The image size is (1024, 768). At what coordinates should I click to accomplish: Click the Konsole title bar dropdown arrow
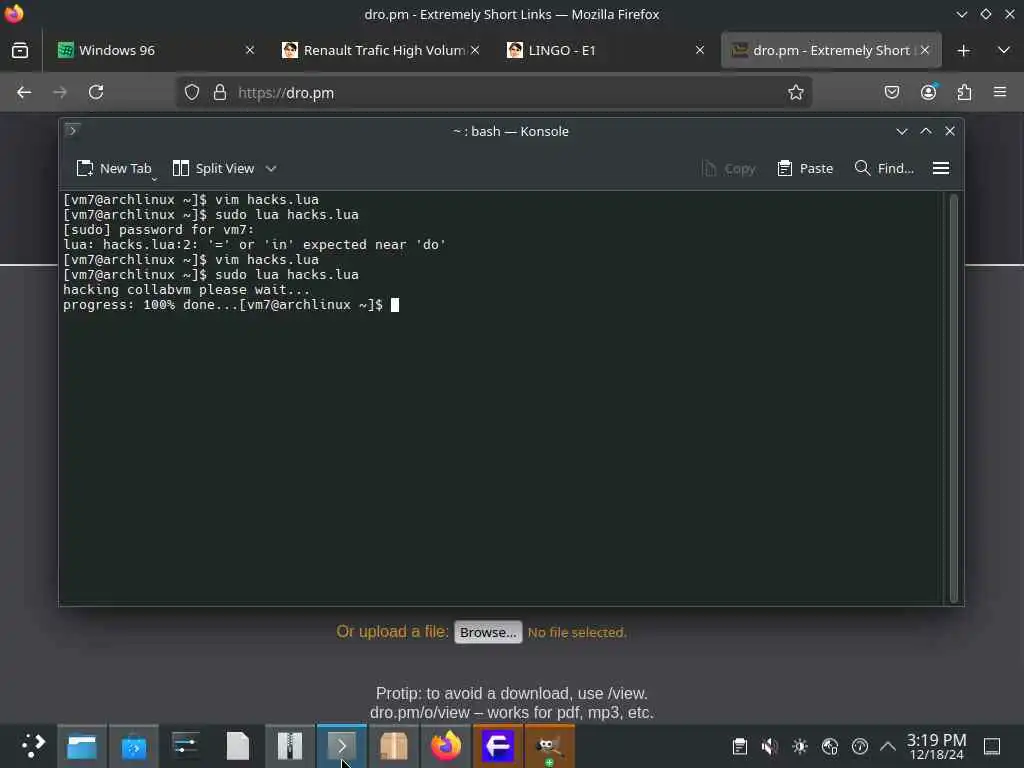tap(902, 131)
